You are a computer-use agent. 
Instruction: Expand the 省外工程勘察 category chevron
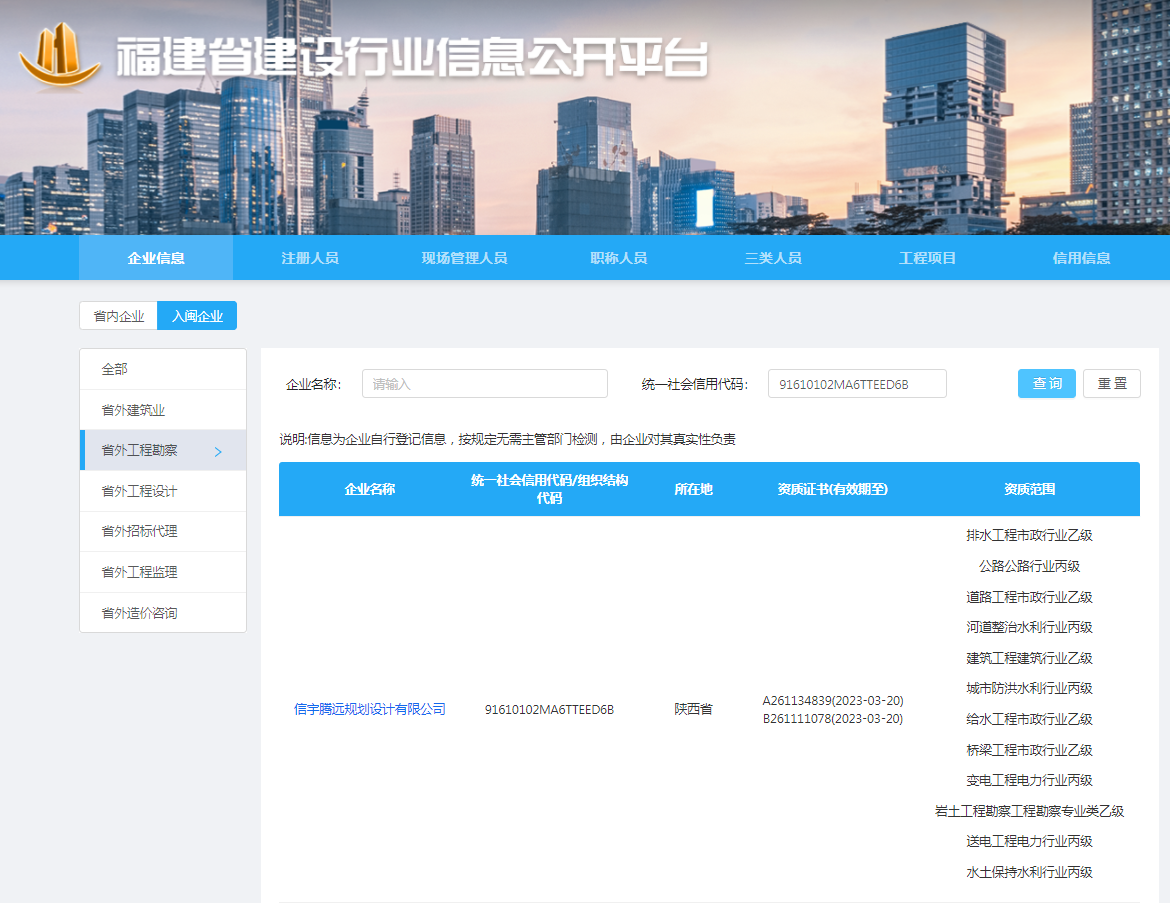217,450
